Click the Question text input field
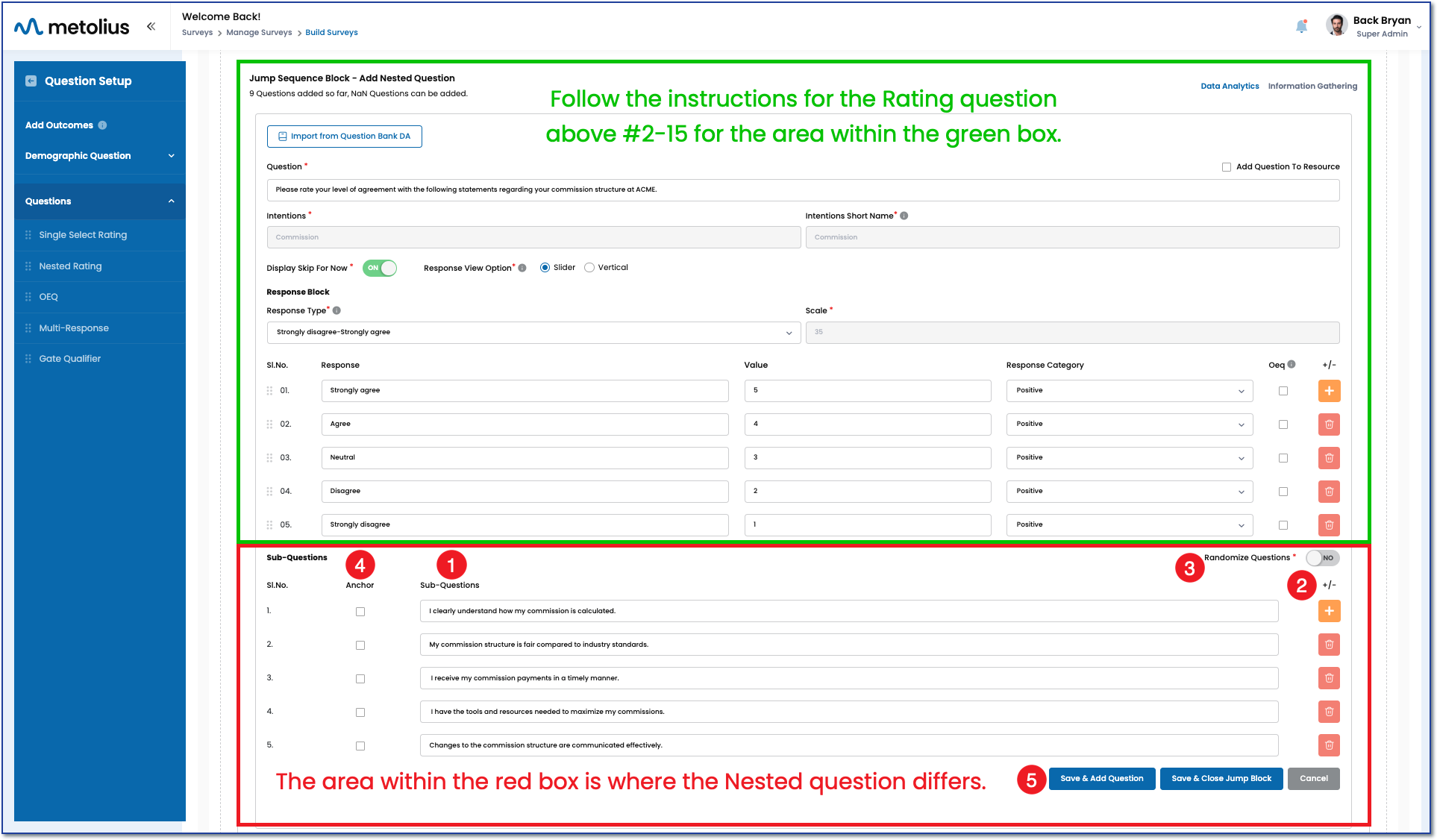1437x840 pixels. coord(802,190)
